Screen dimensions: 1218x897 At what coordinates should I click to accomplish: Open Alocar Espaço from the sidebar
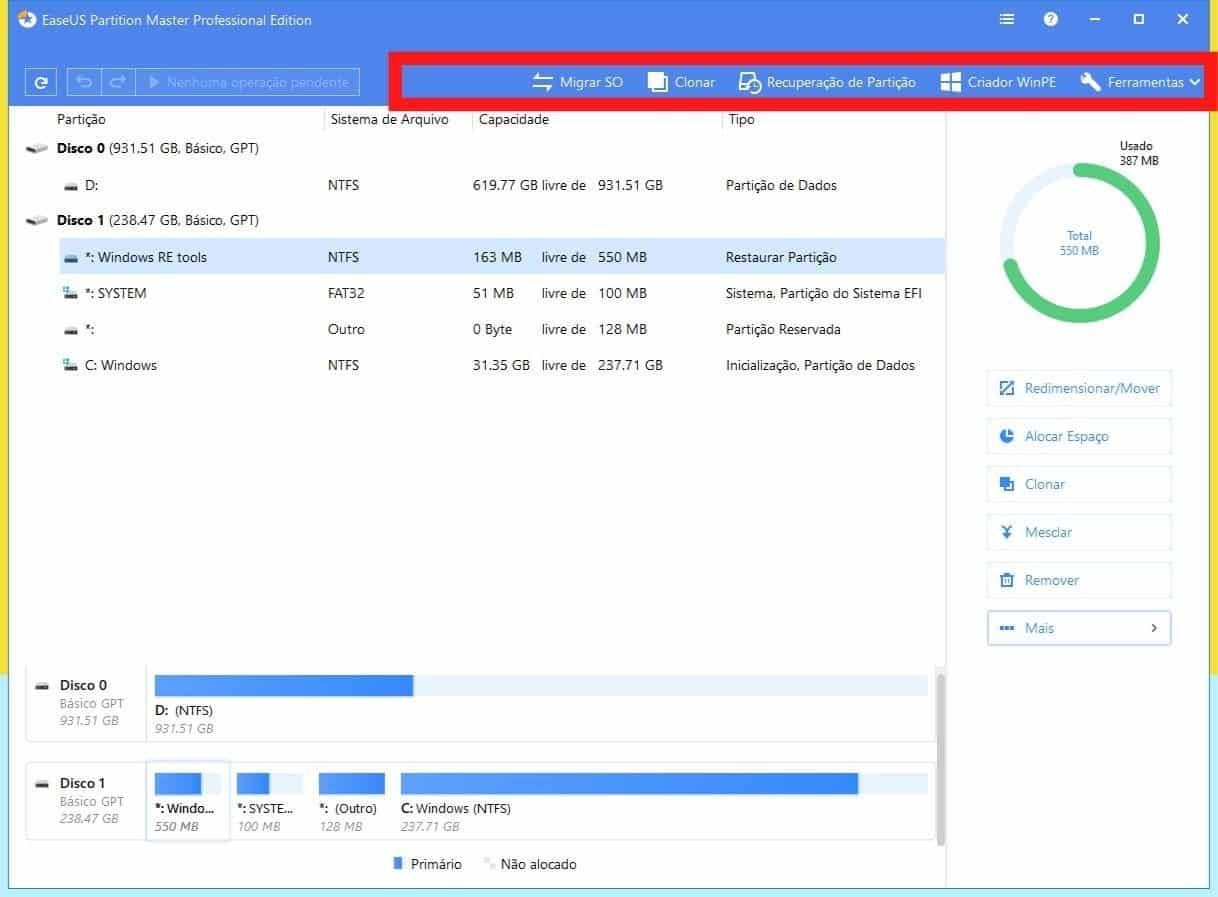(1078, 436)
